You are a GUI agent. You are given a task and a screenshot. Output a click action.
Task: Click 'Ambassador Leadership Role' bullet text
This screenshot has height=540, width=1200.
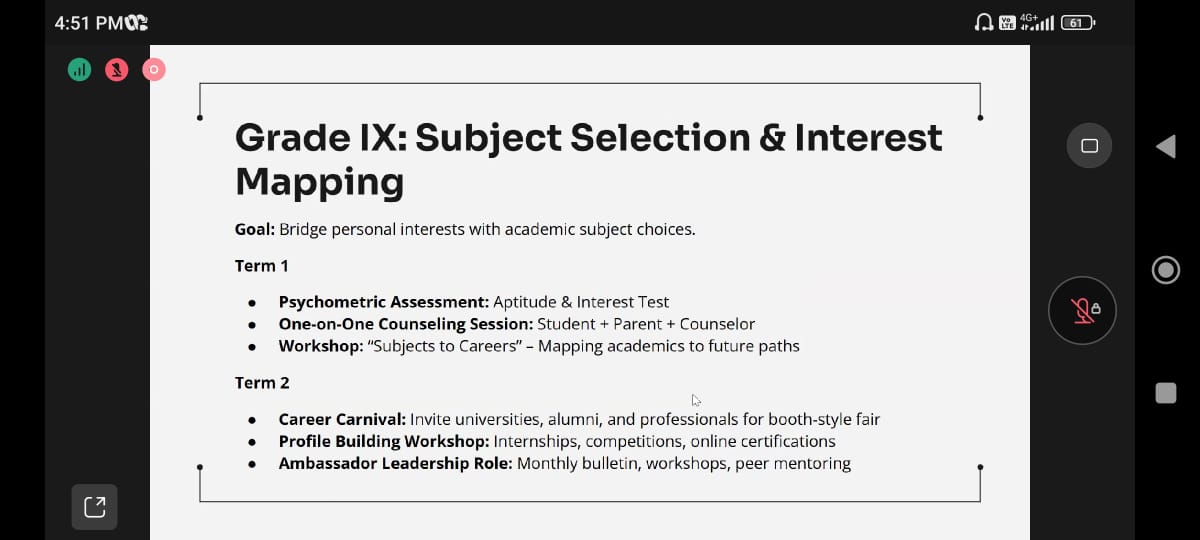395,463
